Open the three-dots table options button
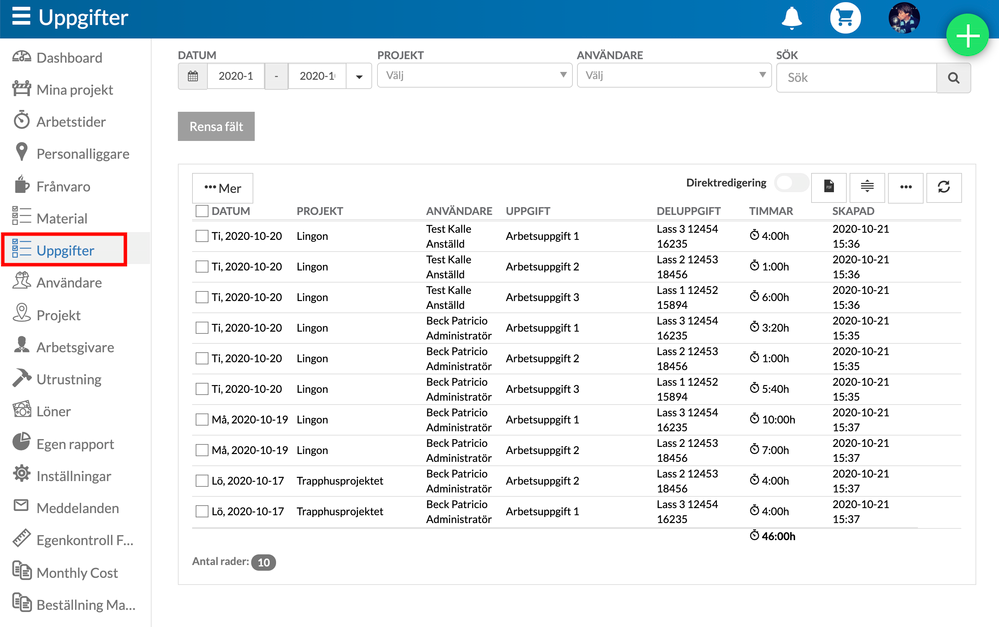The width and height of the screenshot is (999, 627). coord(905,187)
